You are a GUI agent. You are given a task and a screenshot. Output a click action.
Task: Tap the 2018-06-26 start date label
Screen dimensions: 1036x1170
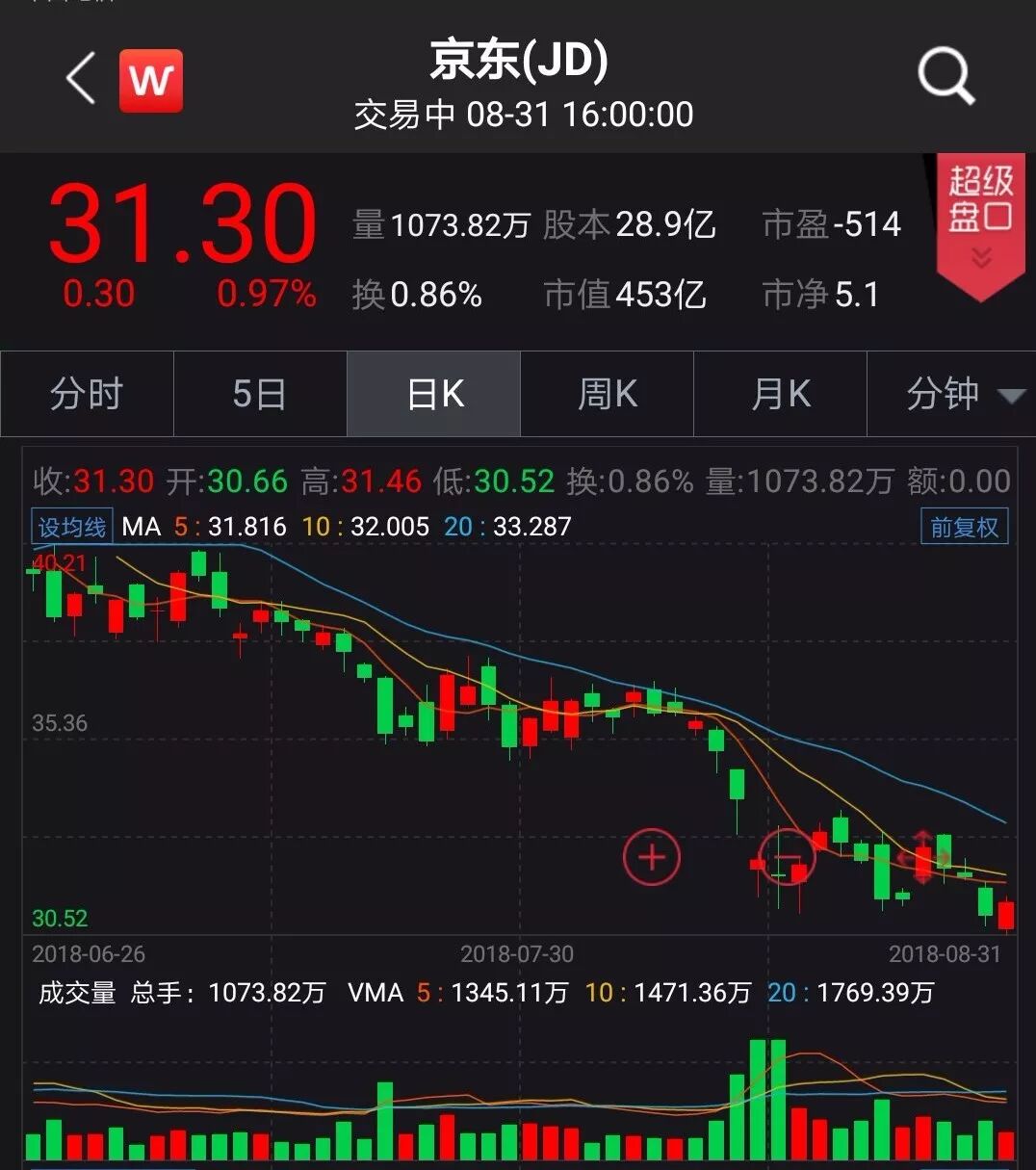pyautogui.click(x=89, y=954)
